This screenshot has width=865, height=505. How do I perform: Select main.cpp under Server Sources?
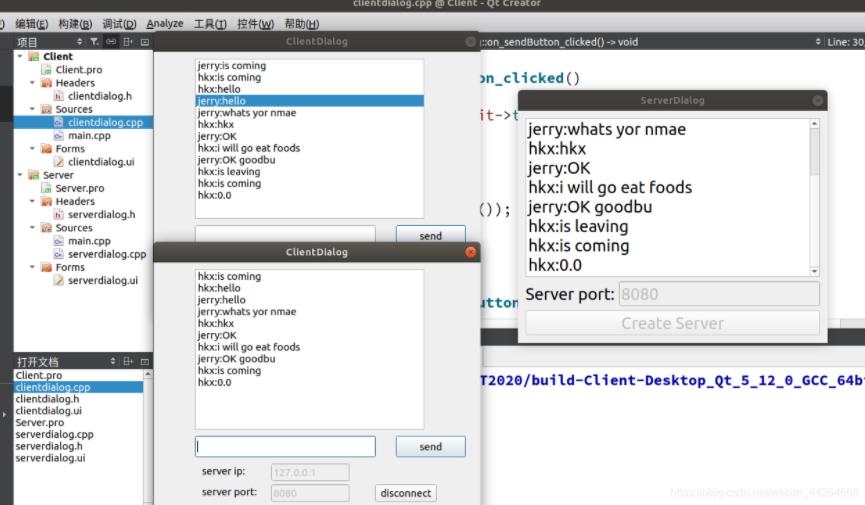point(89,241)
